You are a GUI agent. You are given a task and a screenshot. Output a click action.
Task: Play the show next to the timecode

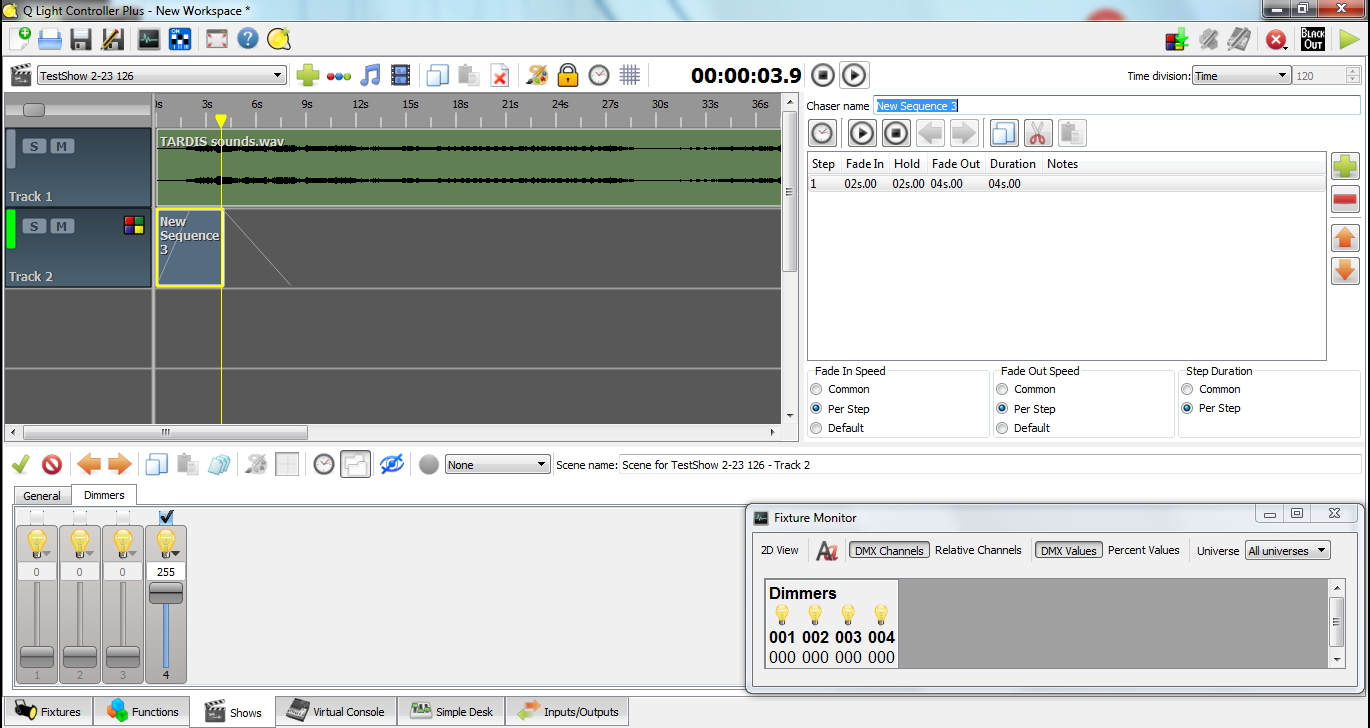853,75
